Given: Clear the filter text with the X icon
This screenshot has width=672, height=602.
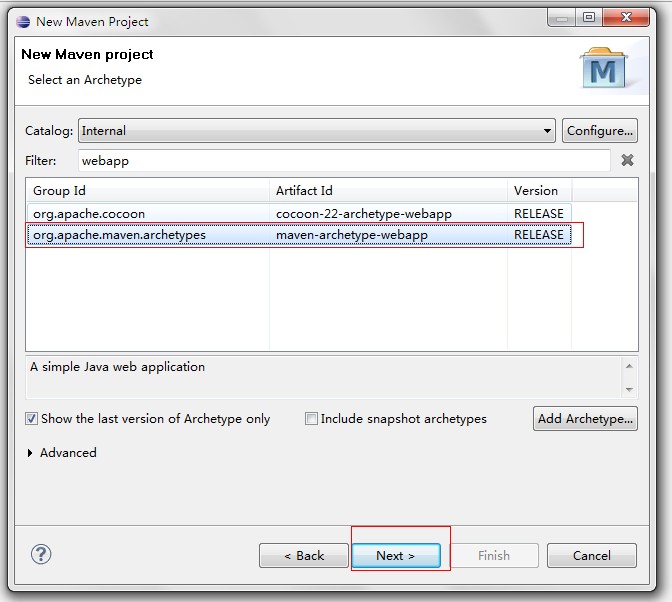Looking at the screenshot, I should tap(627, 160).
